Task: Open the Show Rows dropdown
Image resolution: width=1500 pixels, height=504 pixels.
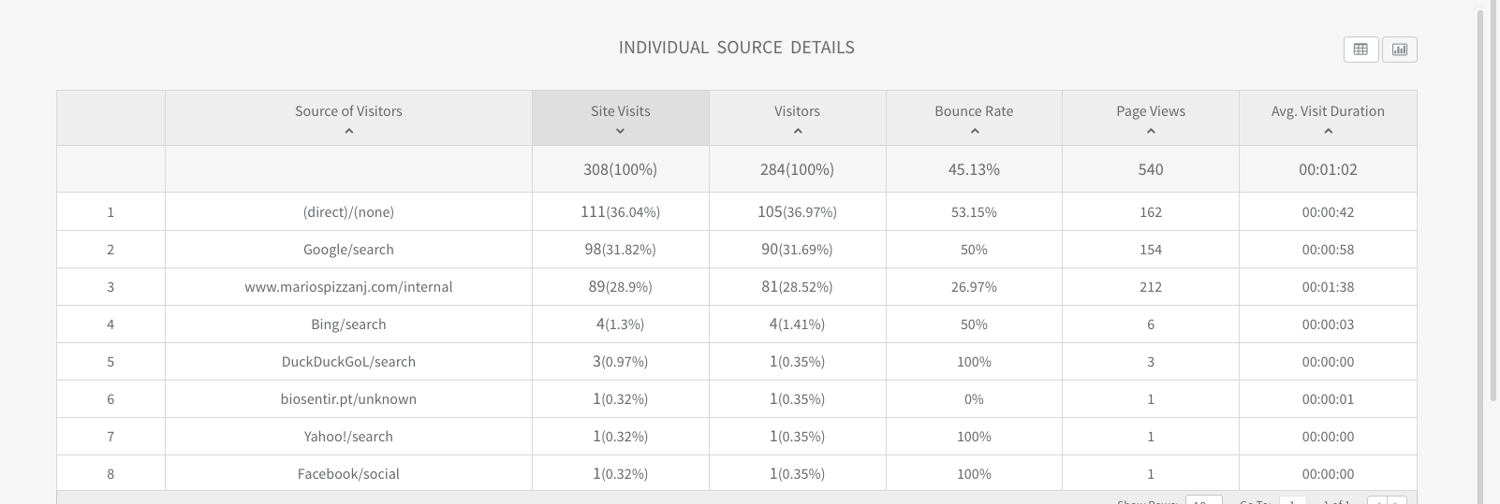Action: (x=1203, y=500)
